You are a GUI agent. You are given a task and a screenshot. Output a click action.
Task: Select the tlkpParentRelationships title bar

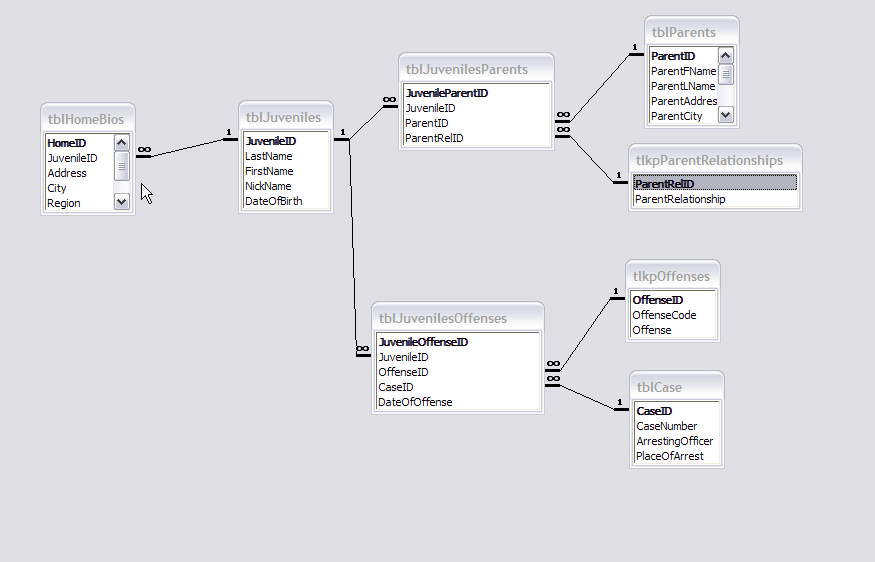pos(715,160)
